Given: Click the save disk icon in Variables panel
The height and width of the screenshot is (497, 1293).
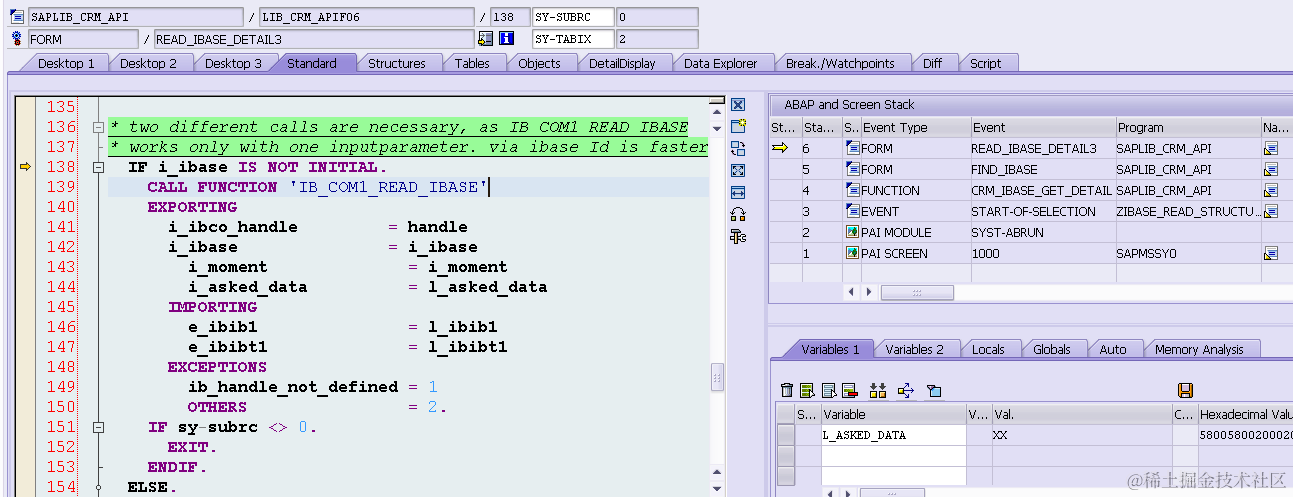Looking at the screenshot, I should [1186, 390].
